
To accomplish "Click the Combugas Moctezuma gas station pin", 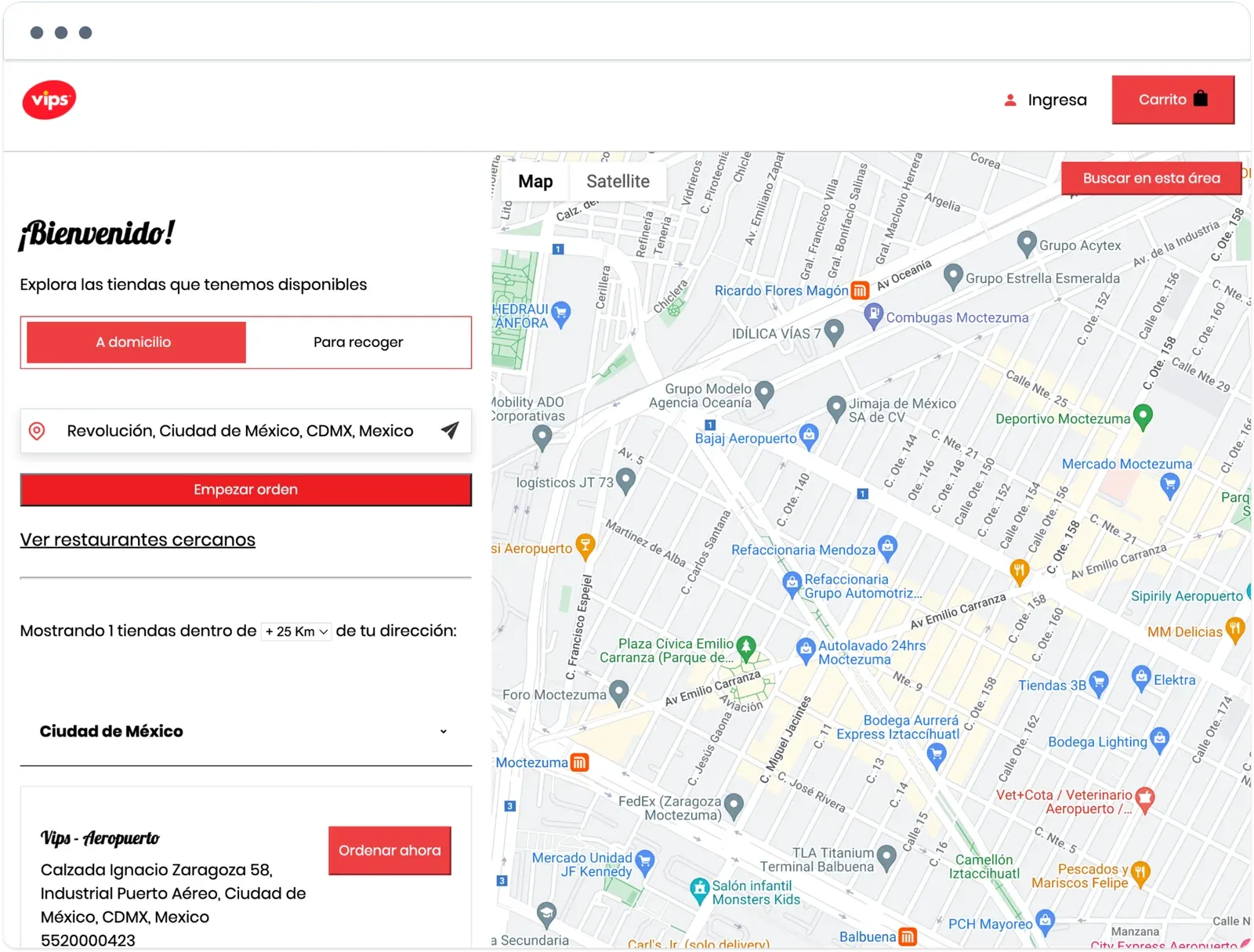I will (873, 316).
